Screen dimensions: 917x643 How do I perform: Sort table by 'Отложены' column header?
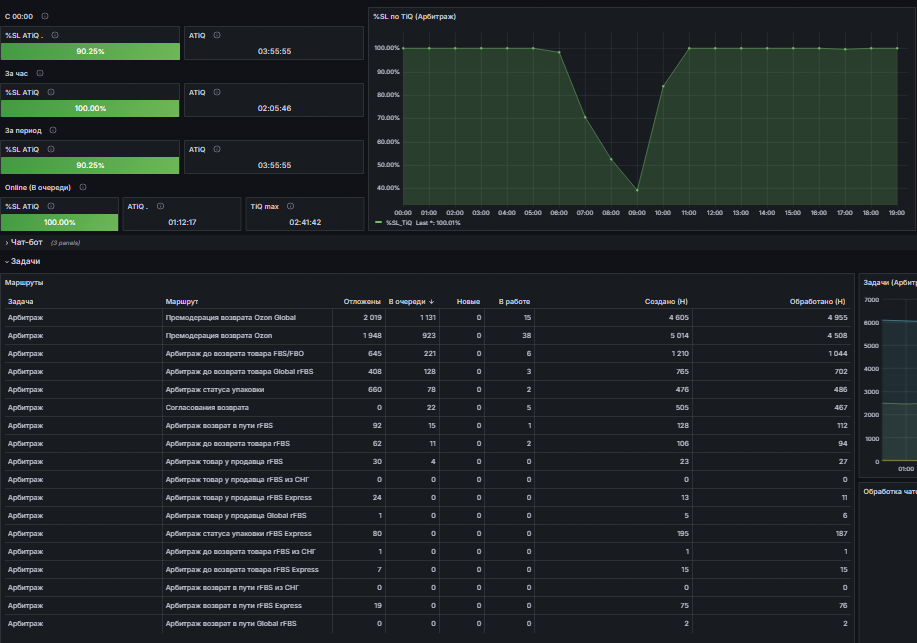click(362, 301)
